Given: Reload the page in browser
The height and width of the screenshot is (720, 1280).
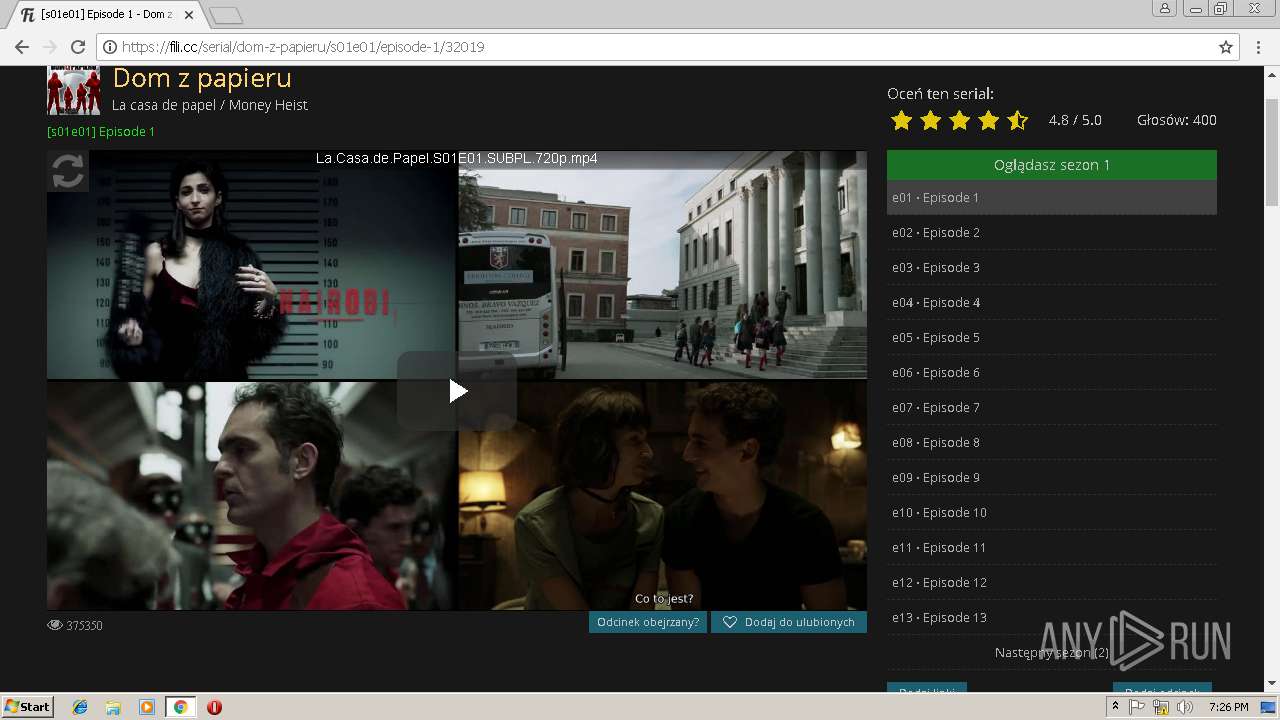Looking at the screenshot, I should 78,47.
